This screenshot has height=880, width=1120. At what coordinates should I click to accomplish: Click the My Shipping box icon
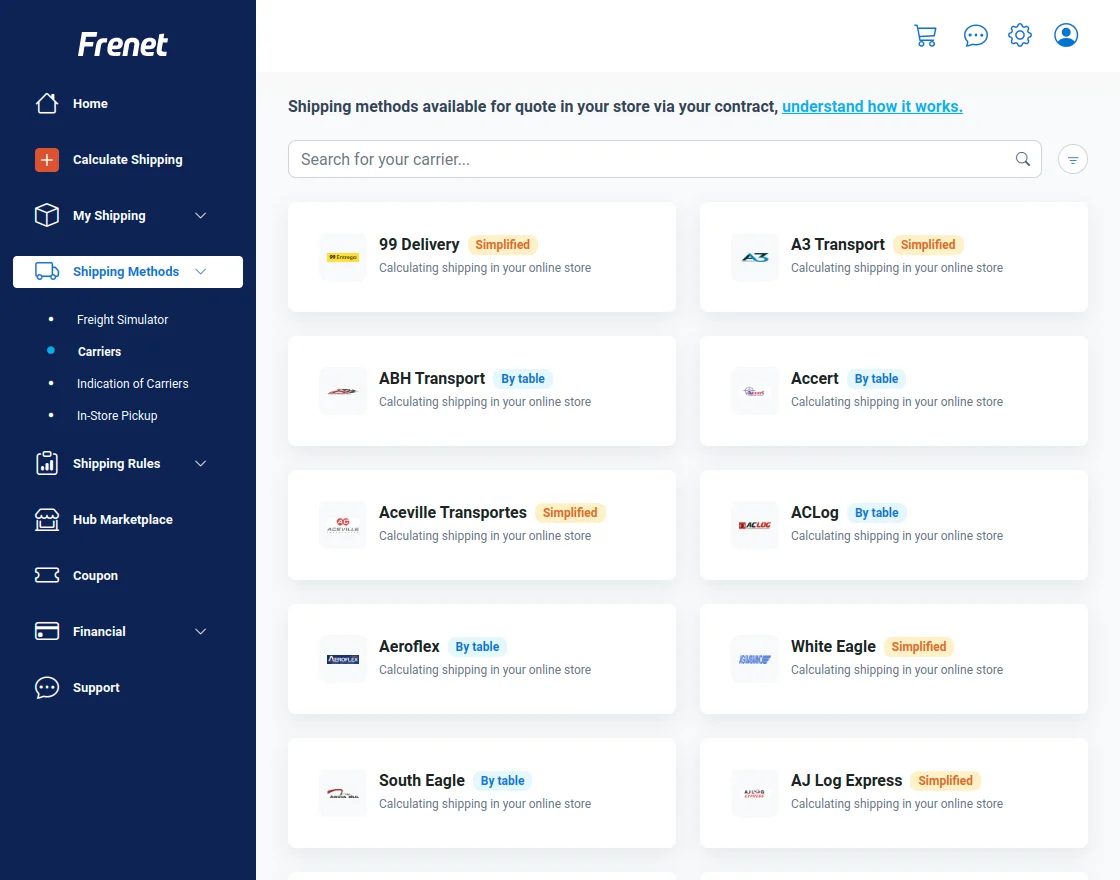(x=47, y=215)
